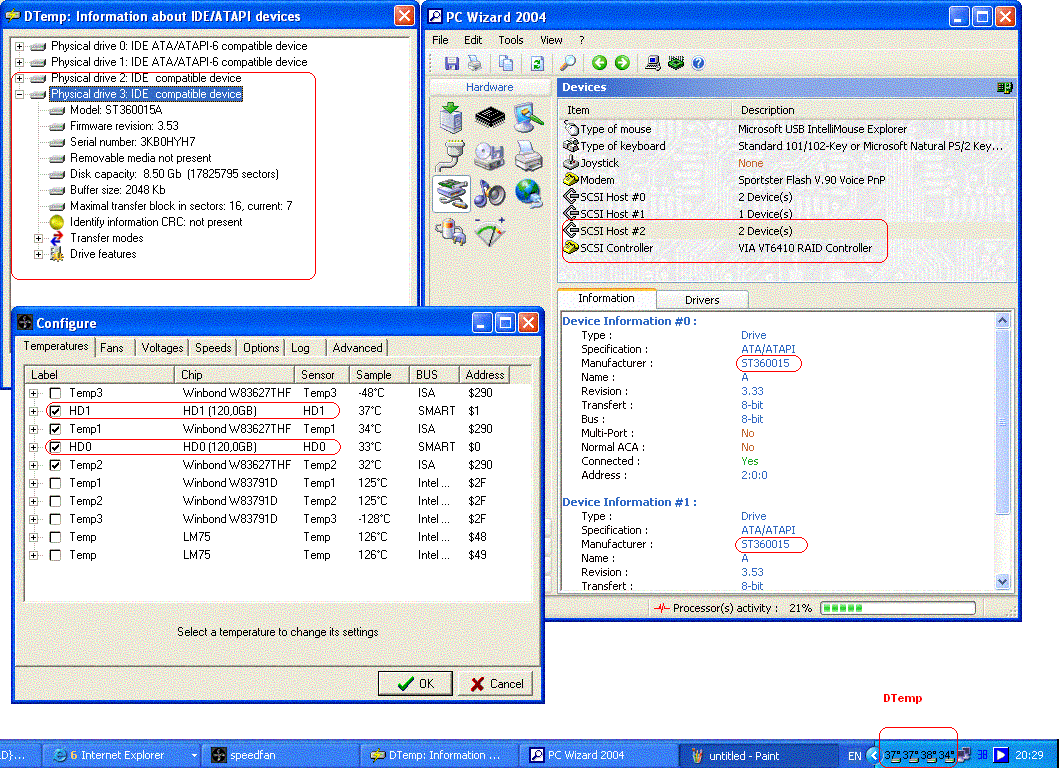Uncheck the HD1 temperature checkbox
The image size is (1059, 768).
click(55, 411)
